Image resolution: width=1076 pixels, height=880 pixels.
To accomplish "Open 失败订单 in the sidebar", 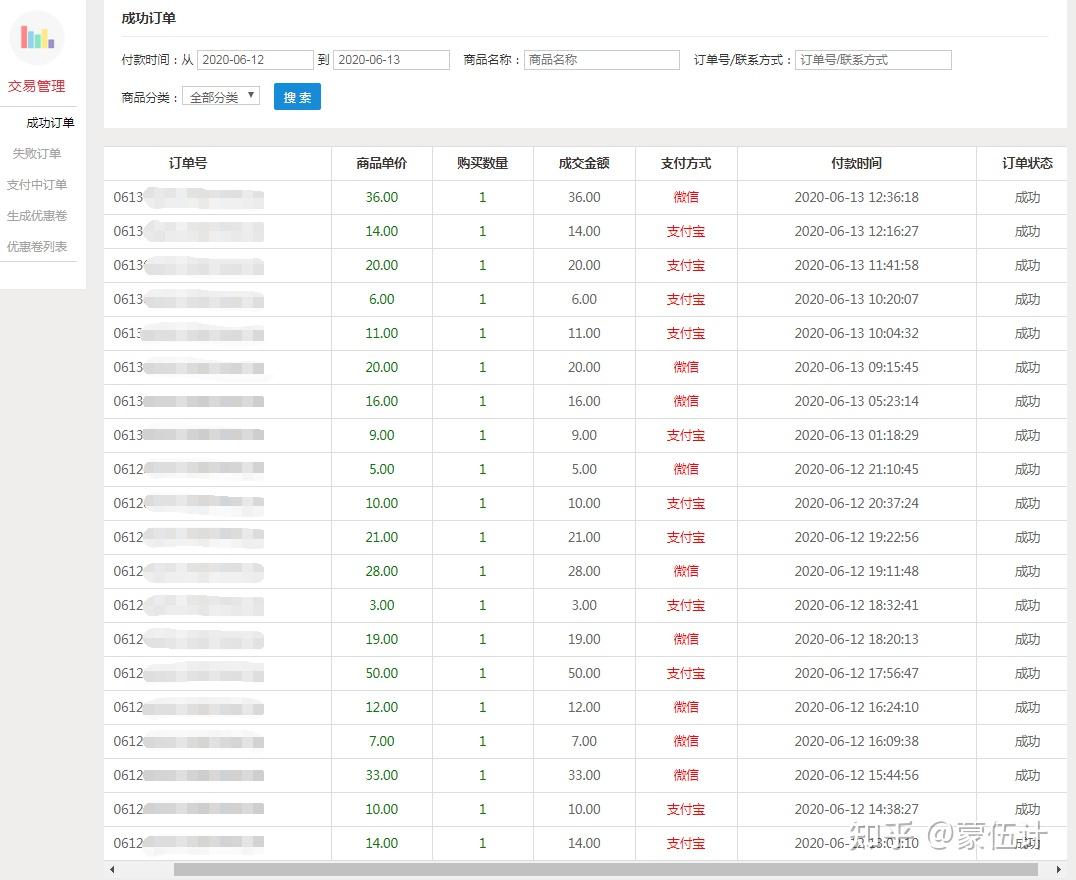I will click(37, 154).
